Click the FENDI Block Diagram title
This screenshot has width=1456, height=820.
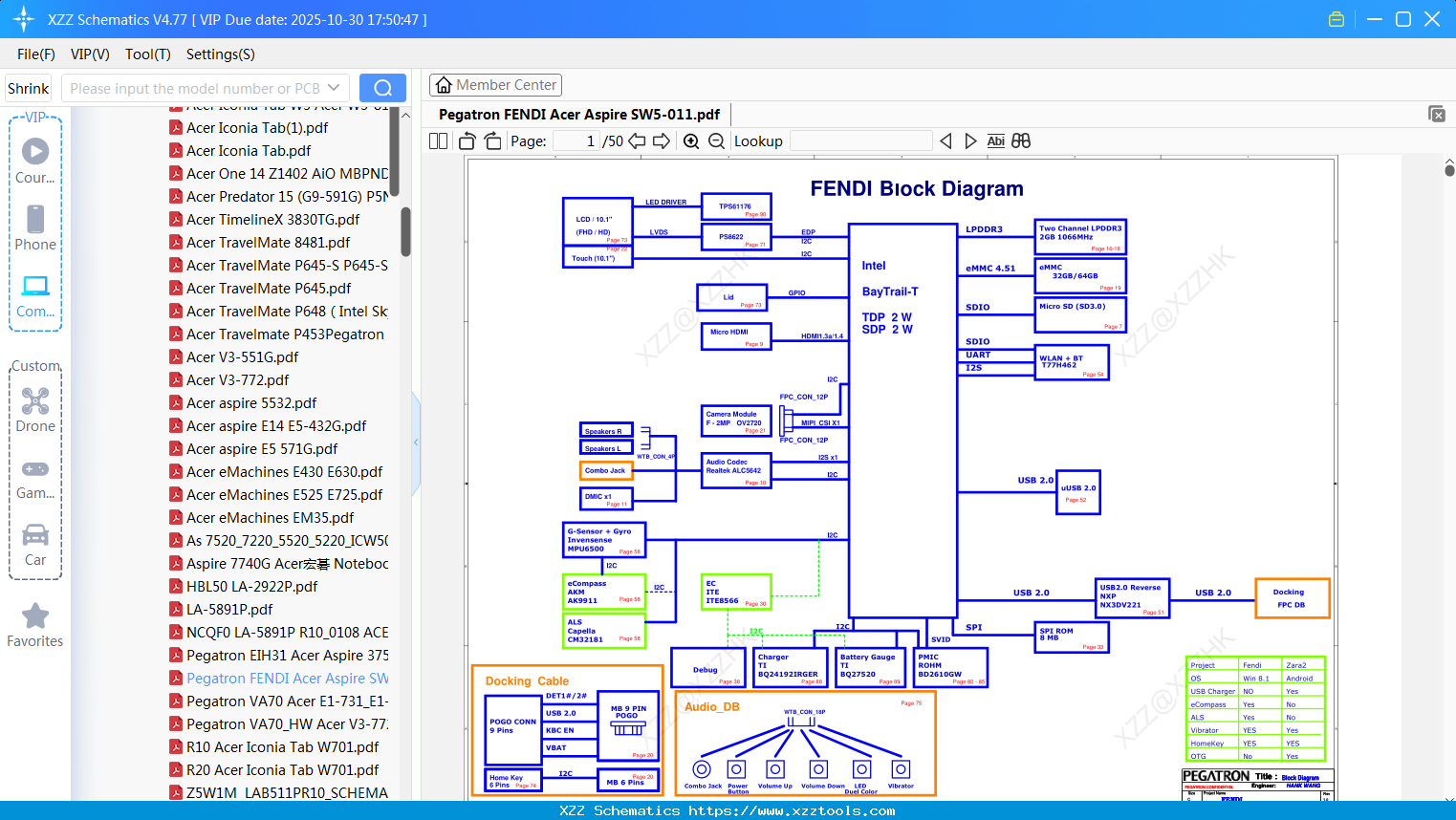(x=917, y=189)
